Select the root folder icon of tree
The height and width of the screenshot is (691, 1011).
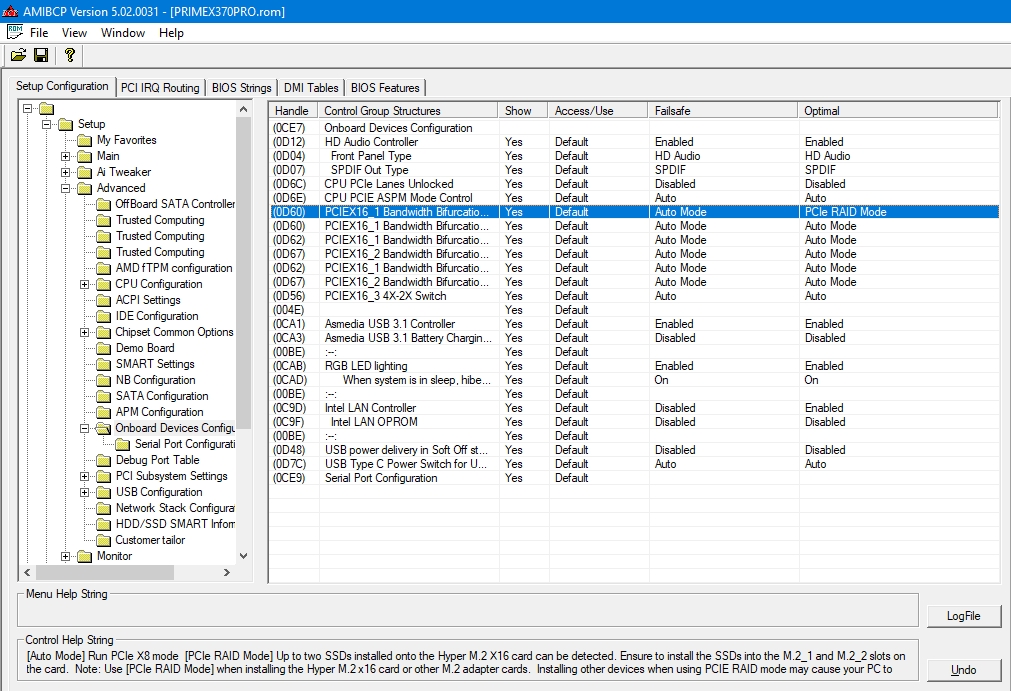coord(46,108)
